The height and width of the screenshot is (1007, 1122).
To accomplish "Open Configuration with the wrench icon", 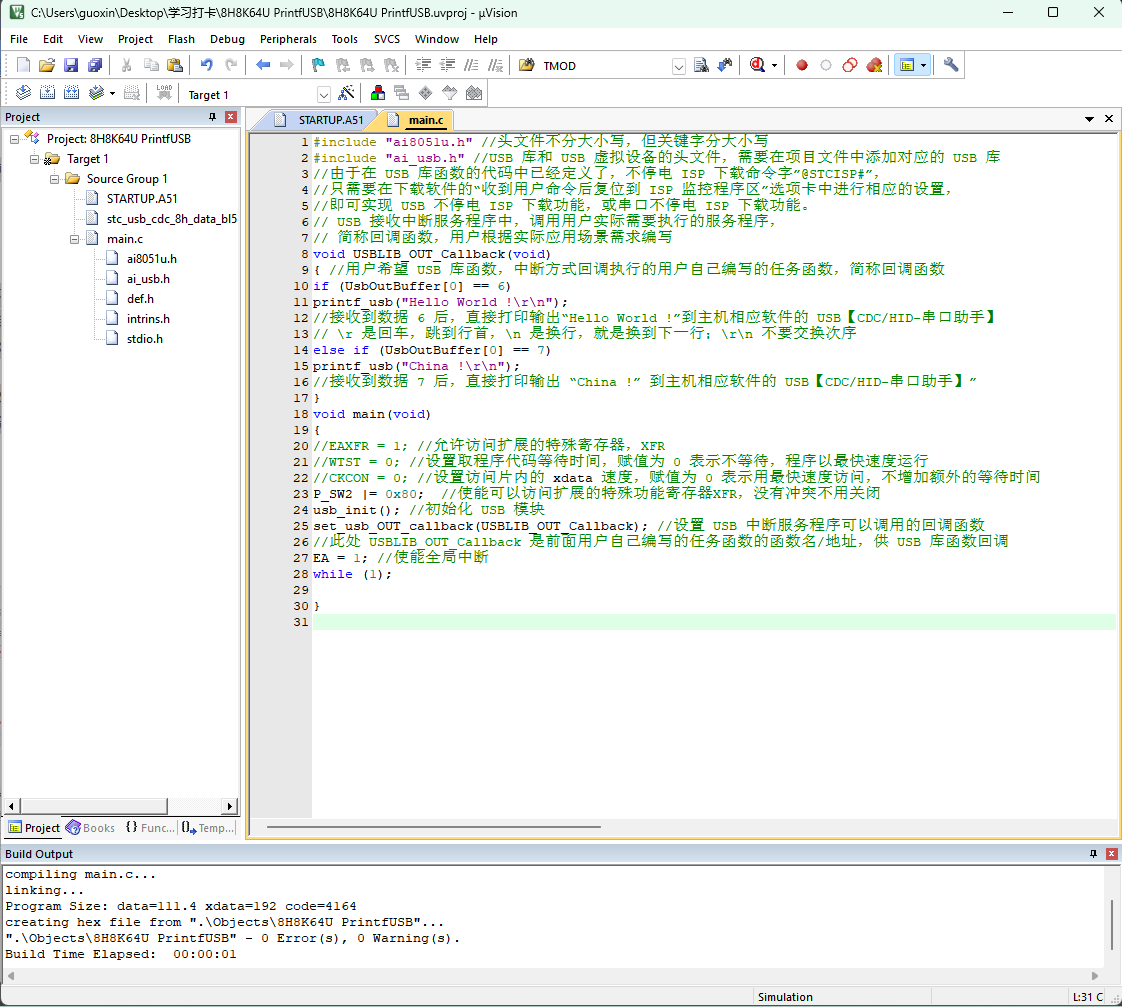I will pyautogui.click(x=950, y=65).
